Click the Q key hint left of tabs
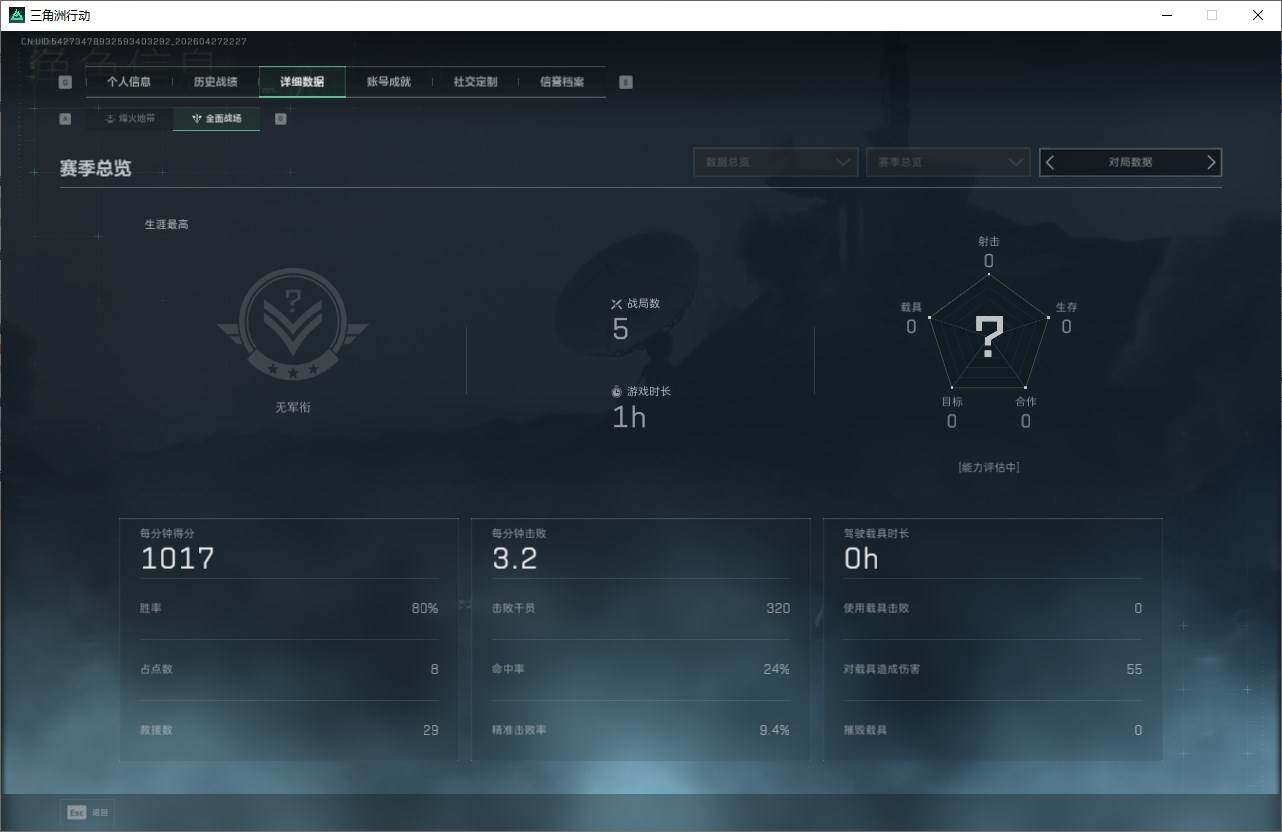Image resolution: width=1282 pixels, height=832 pixels. [x=65, y=82]
